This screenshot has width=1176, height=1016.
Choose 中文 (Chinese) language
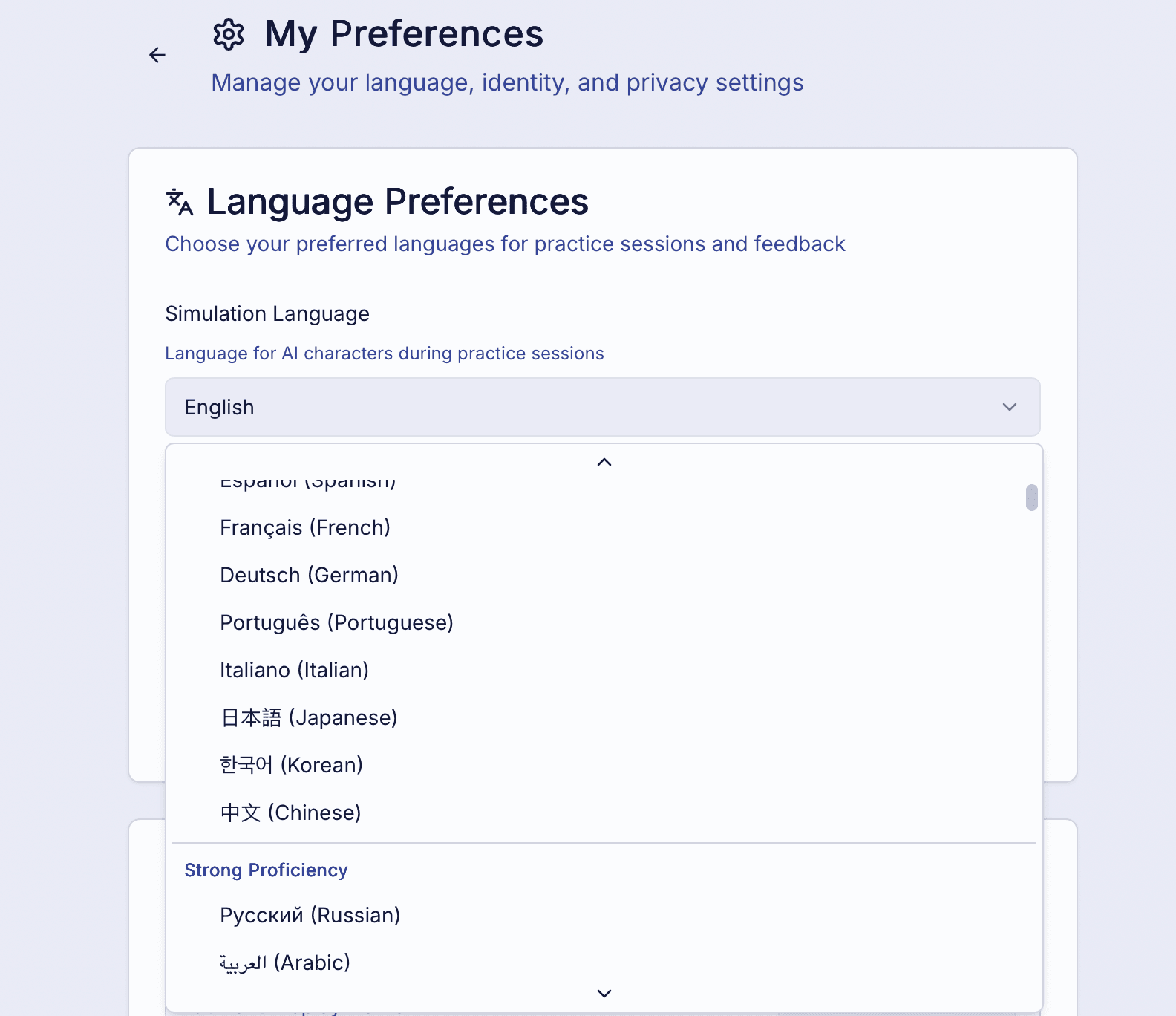click(x=290, y=812)
